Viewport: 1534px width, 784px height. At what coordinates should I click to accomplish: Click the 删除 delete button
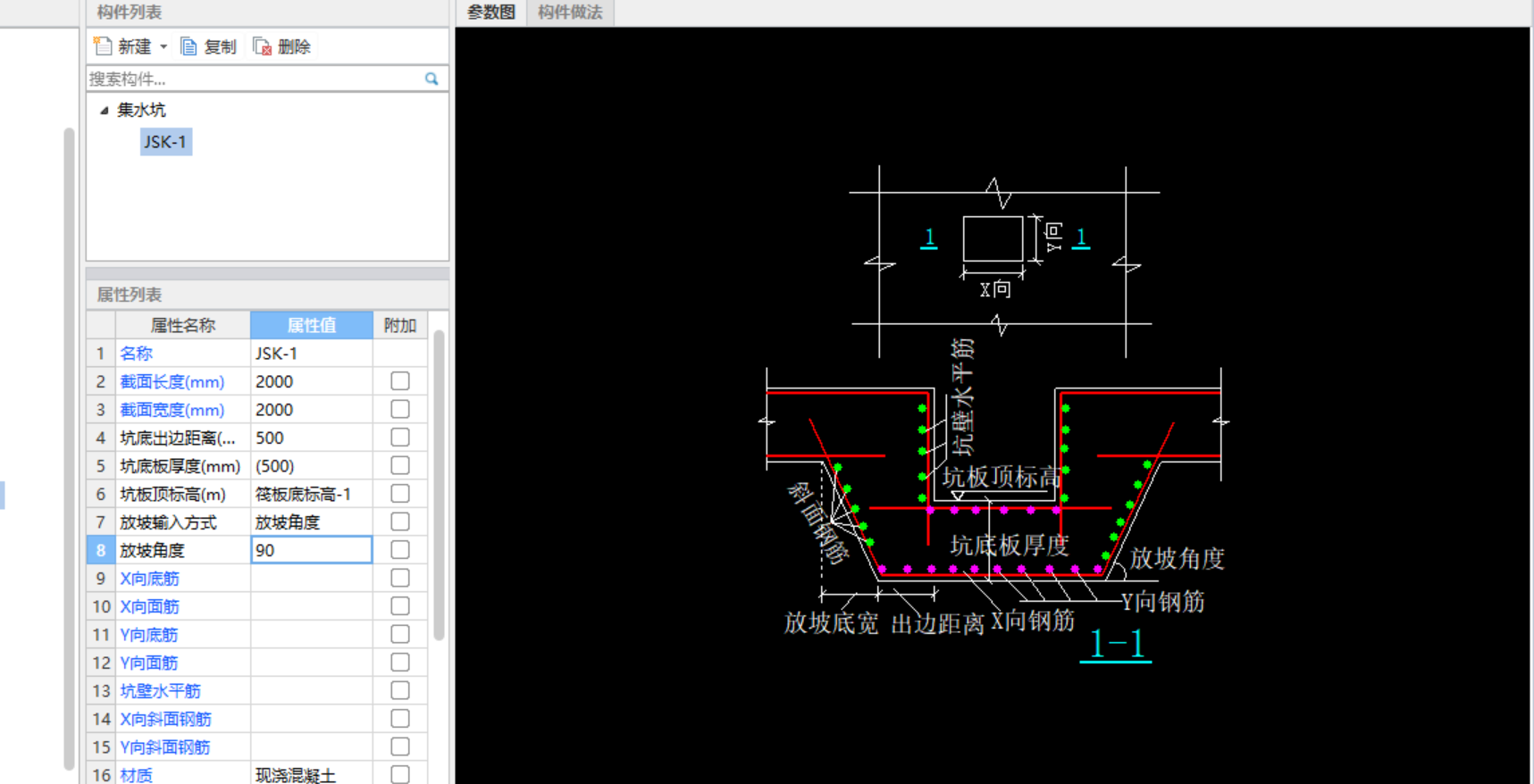point(282,46)
